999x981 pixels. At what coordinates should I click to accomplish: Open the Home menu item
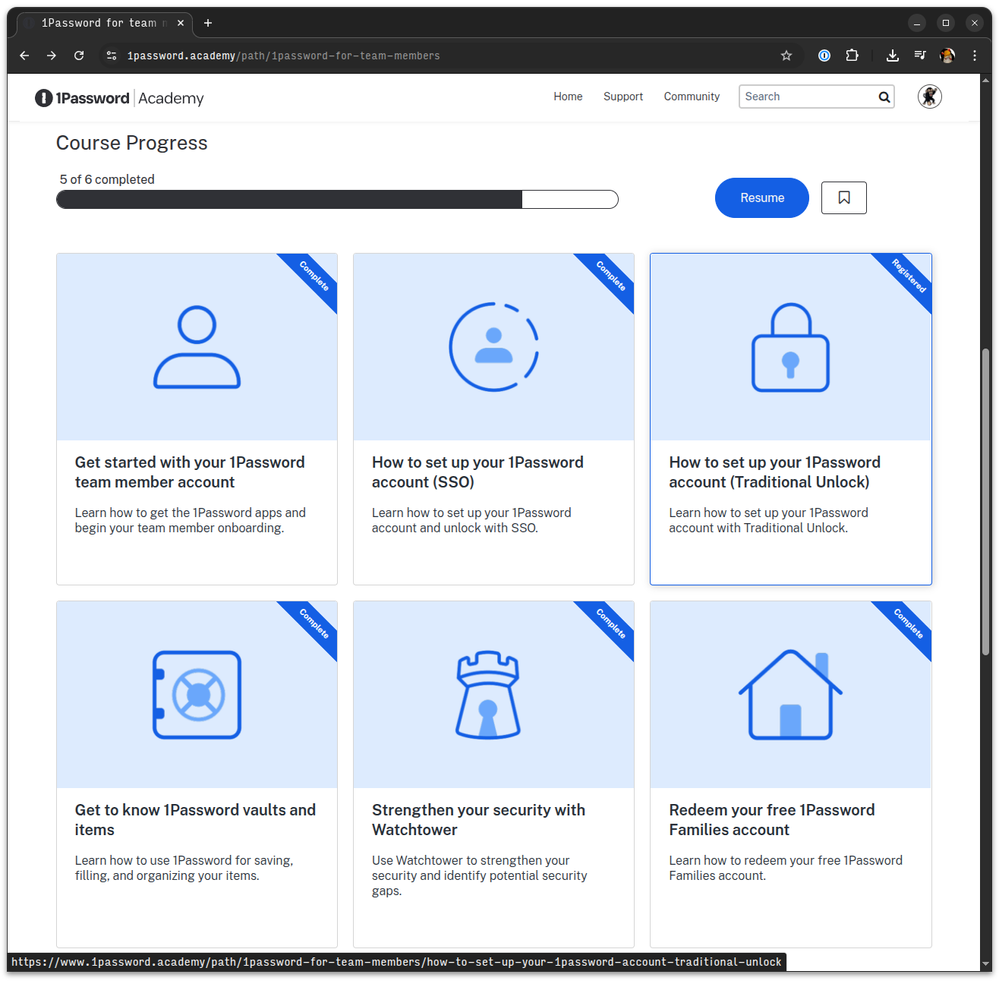(568, 97)
